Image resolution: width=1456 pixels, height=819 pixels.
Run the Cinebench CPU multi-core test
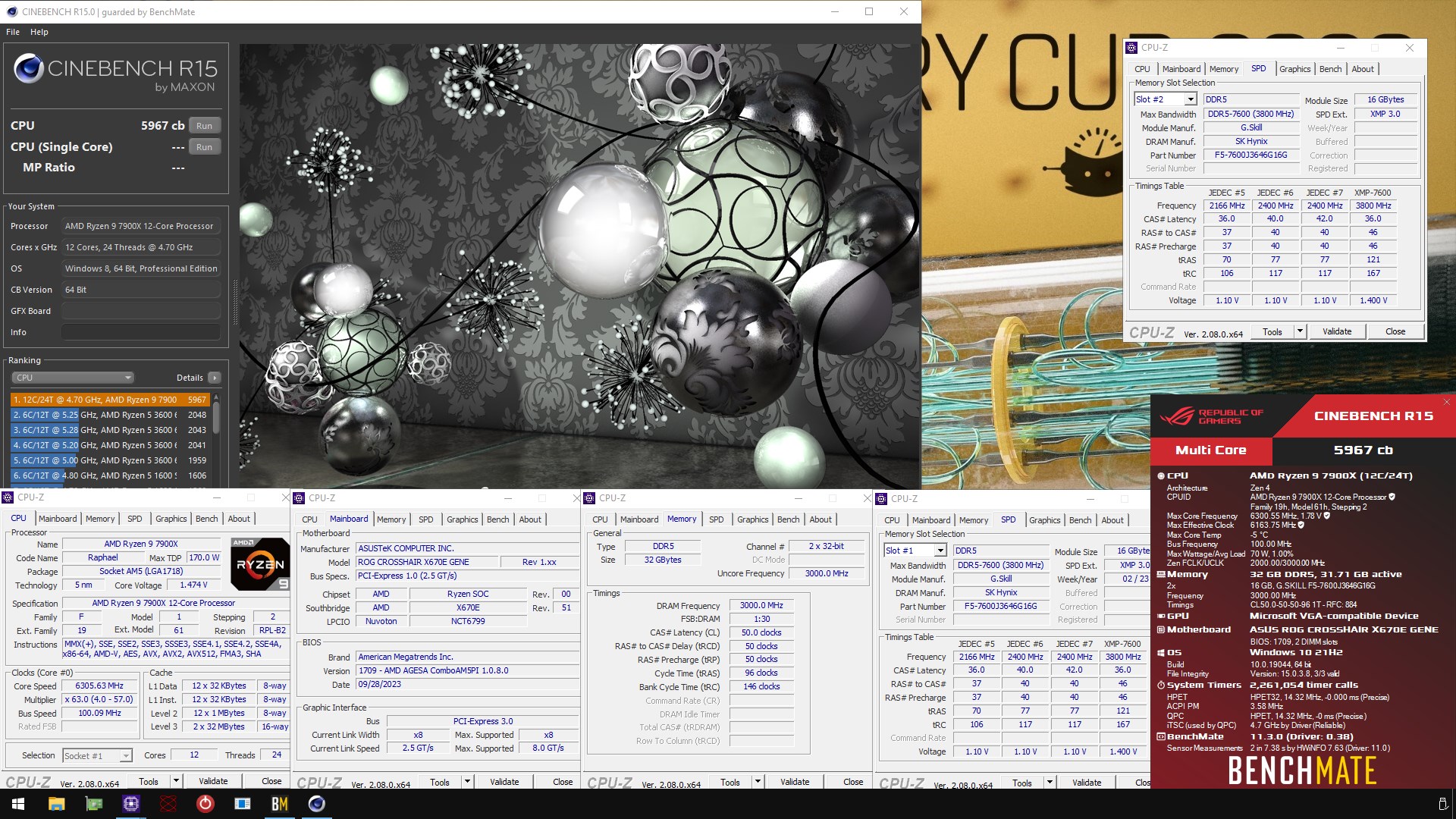[204, 126]
